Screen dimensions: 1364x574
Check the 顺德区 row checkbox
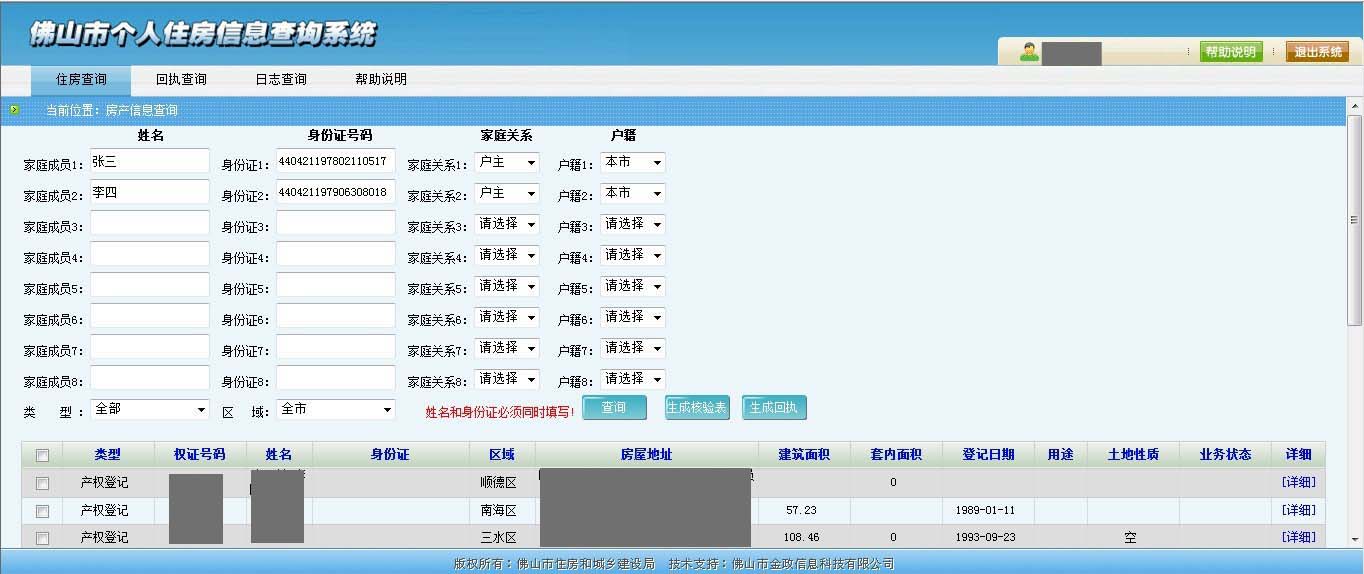tap(42, 483)
